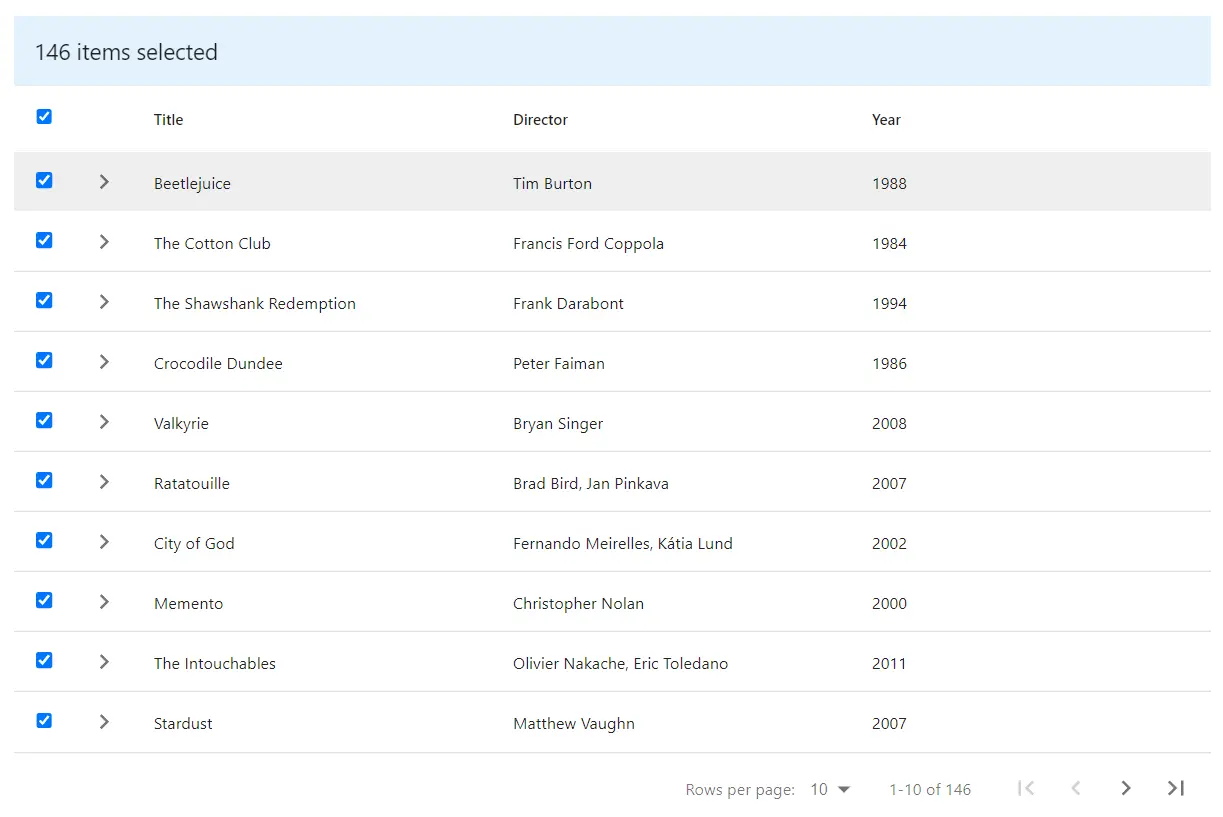The width and height of the screenshot is (1223, 817).
Task: Go to the first page of results
Action: click(1025, 788)
